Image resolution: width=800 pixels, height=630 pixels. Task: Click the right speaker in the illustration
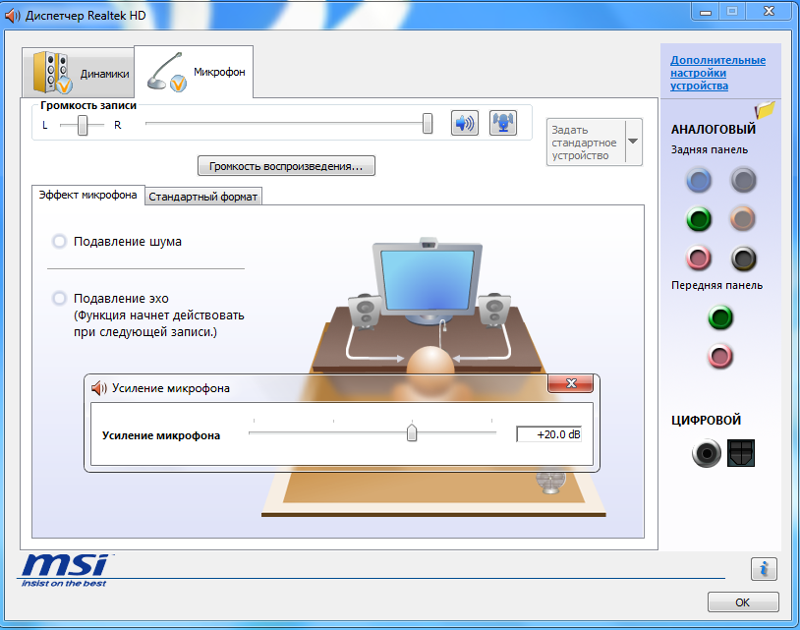(x=493, y=310)
